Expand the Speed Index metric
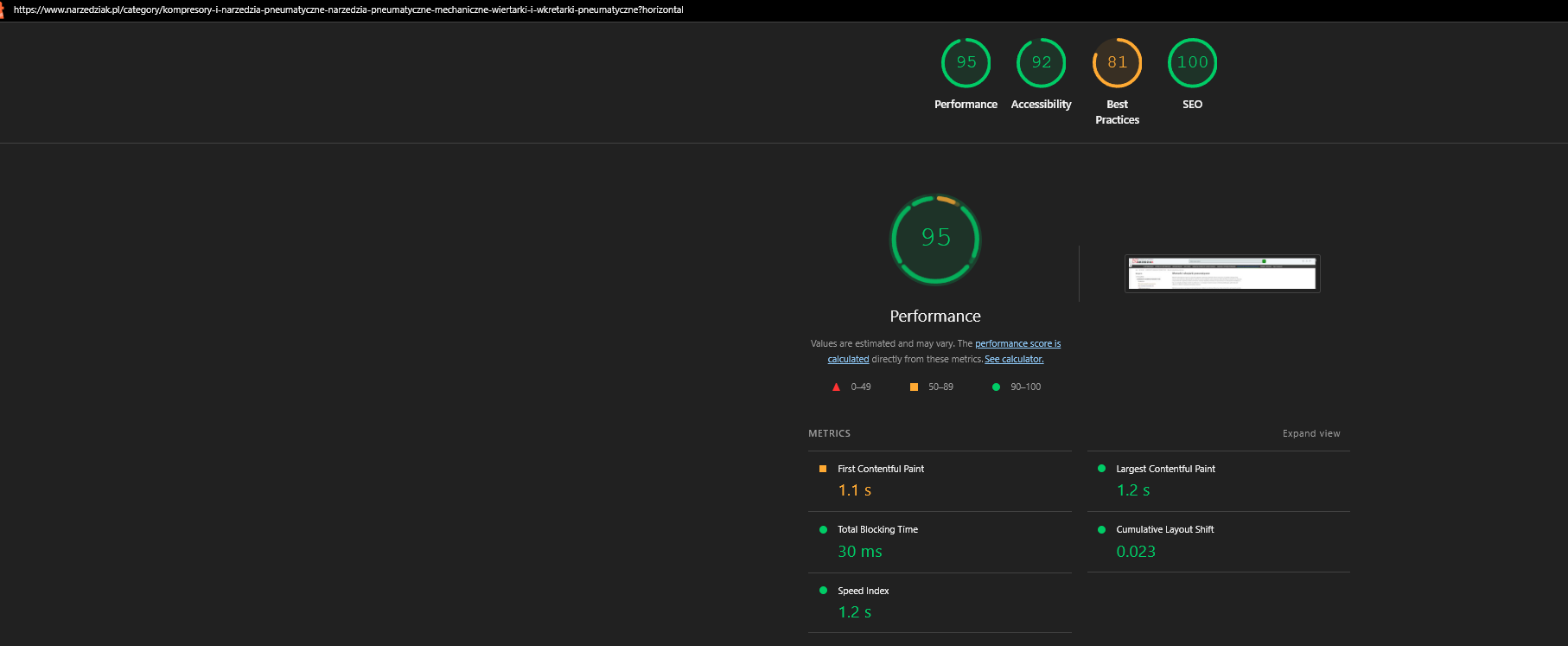 click(940, 603)
